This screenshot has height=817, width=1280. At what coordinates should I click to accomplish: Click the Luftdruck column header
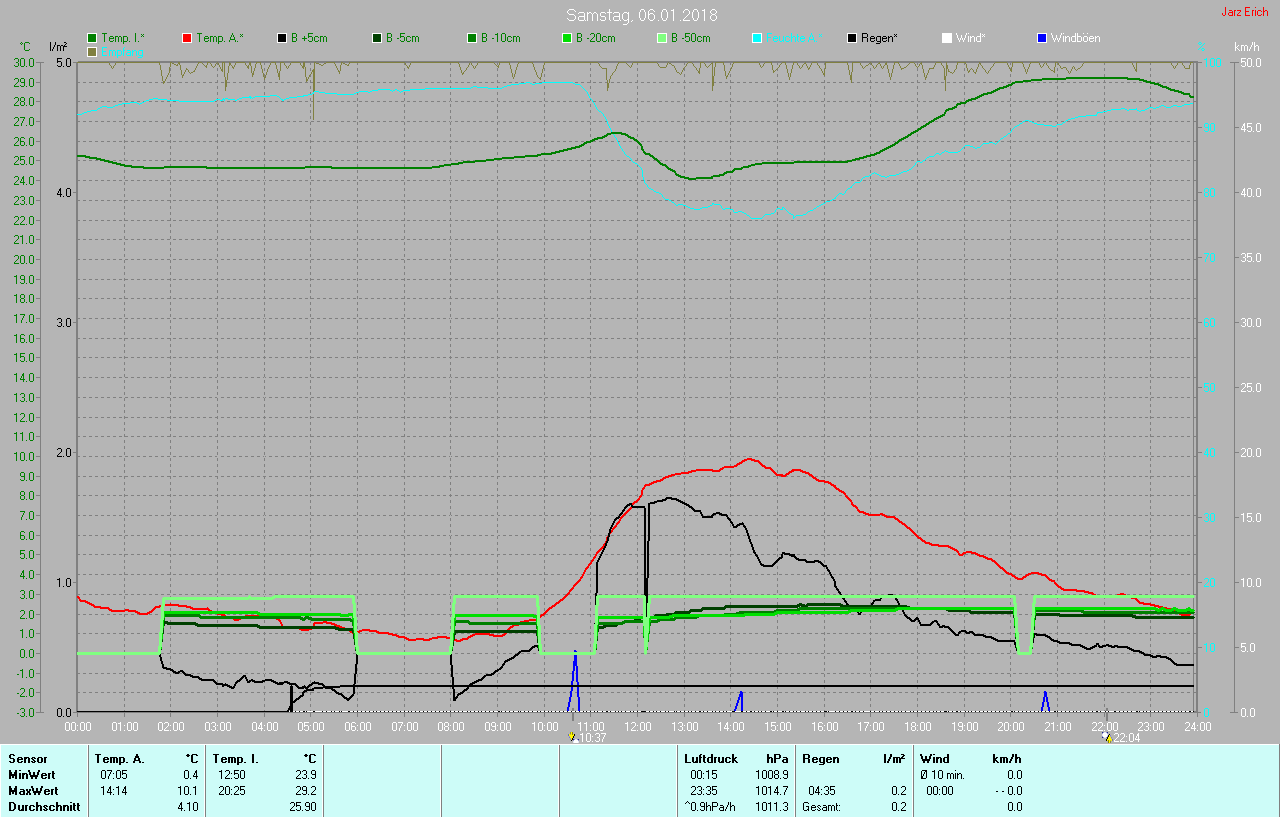[710, 759]
